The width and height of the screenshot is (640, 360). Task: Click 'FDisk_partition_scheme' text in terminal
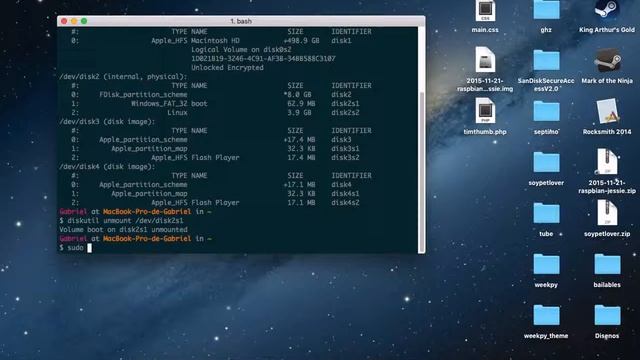pos(143,95)
